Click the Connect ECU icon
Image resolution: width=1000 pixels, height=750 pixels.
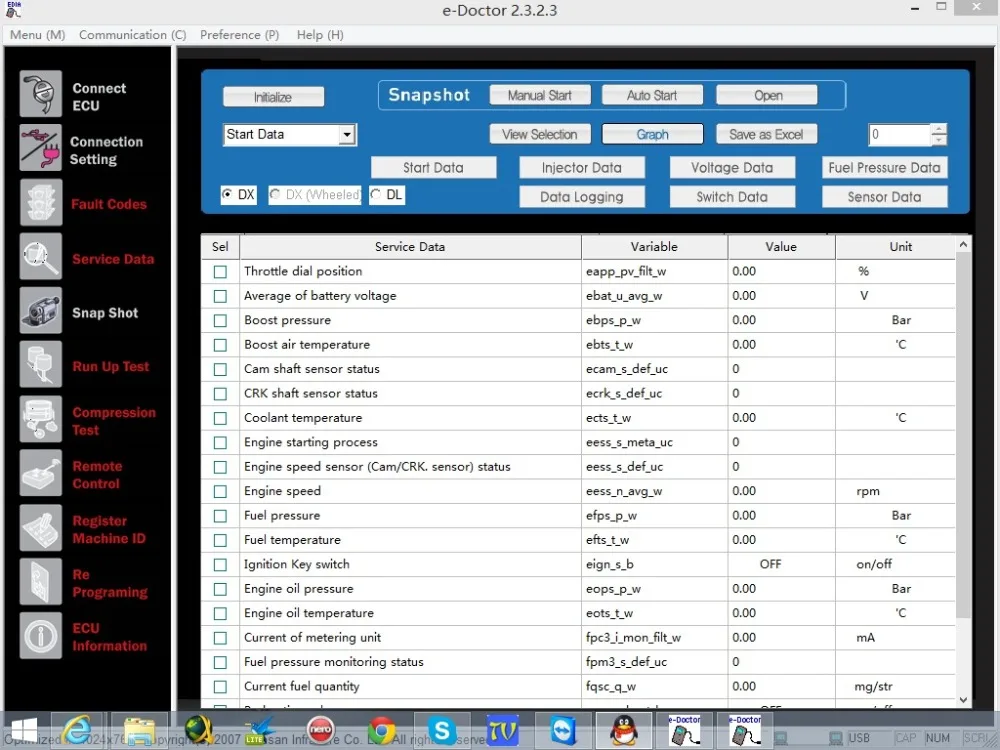pyautogui.click(x=41, y=94)
